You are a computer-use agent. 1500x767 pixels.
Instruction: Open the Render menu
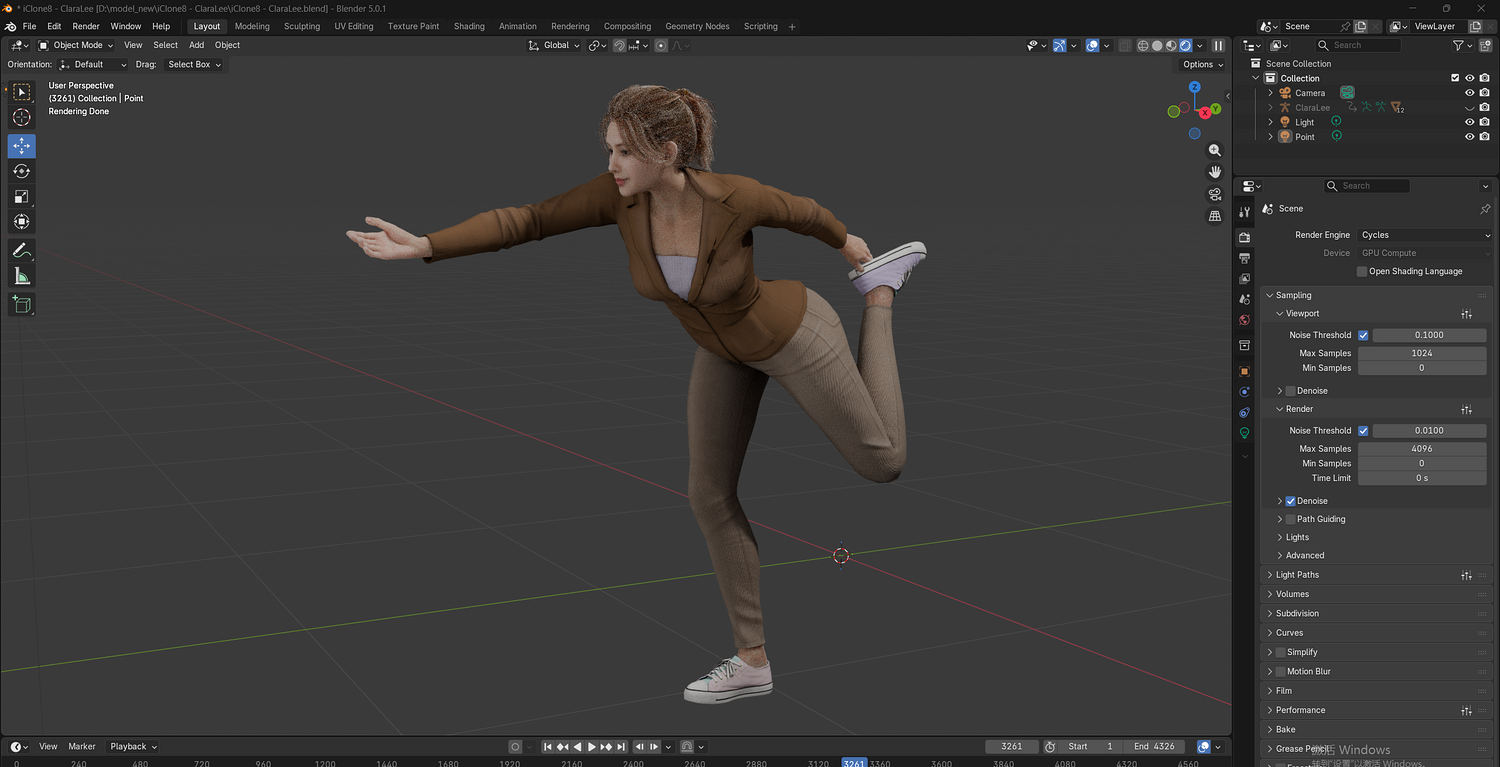[86, 26]
